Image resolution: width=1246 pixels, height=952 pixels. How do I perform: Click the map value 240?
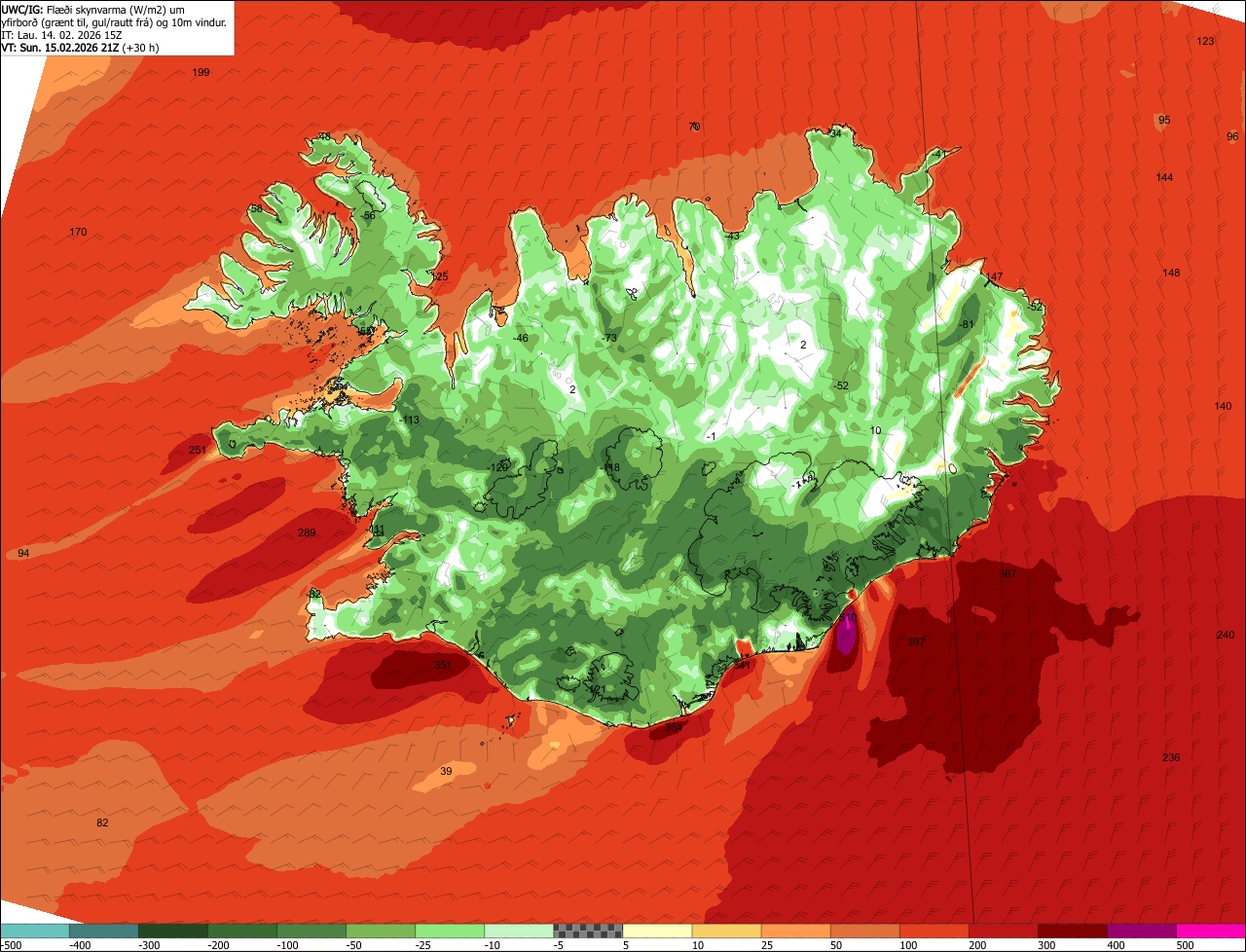[x=1226, y=635]
